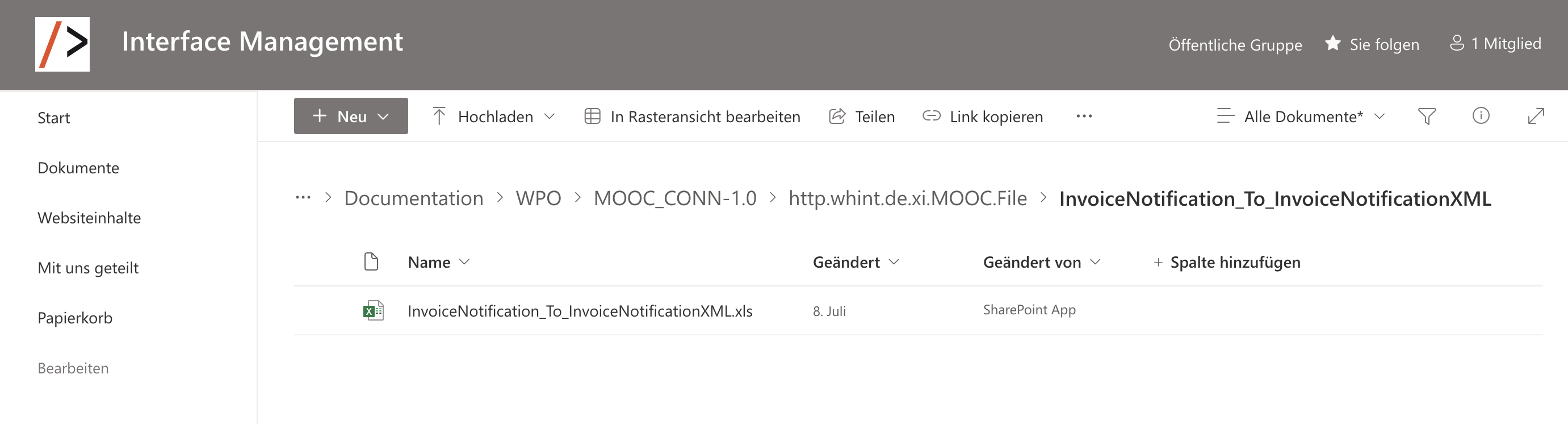This screenshot has width=1568, height=424.
Task: Open the details pane info icon
Action: 1481,115
